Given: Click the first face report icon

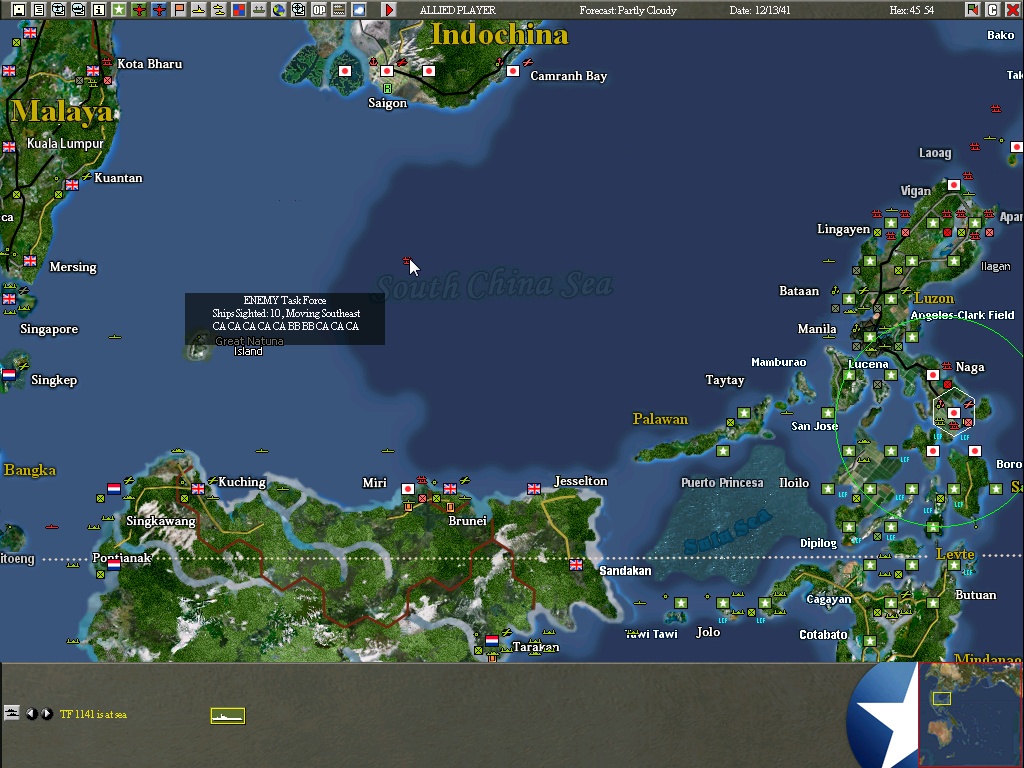Looking at the screenshot, I should (x=59, y=10).
